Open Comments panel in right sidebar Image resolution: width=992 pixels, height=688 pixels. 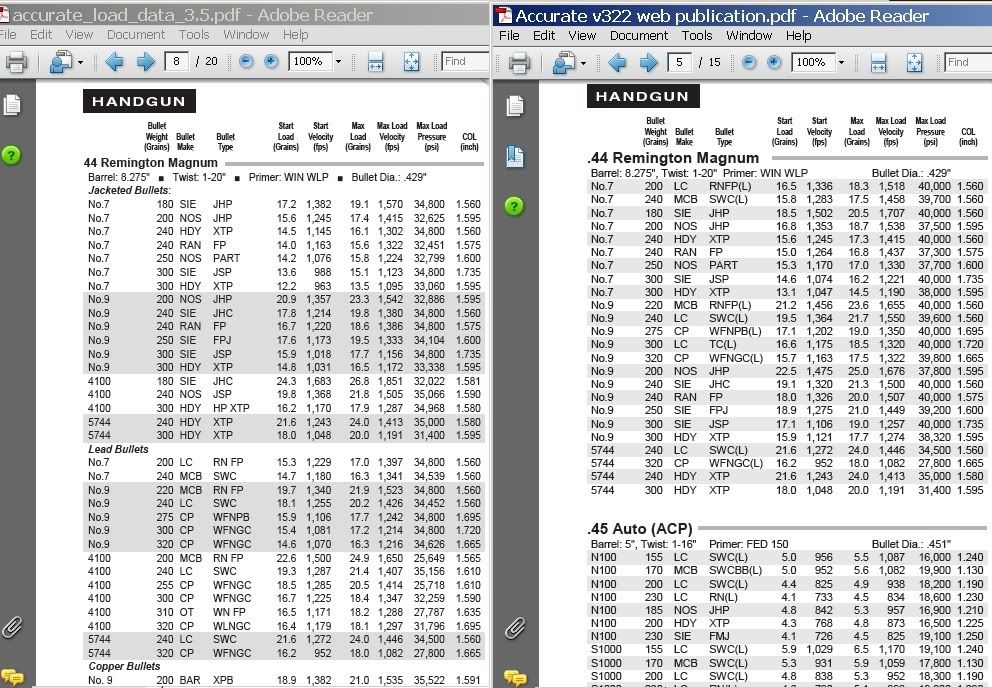(515, 678)
